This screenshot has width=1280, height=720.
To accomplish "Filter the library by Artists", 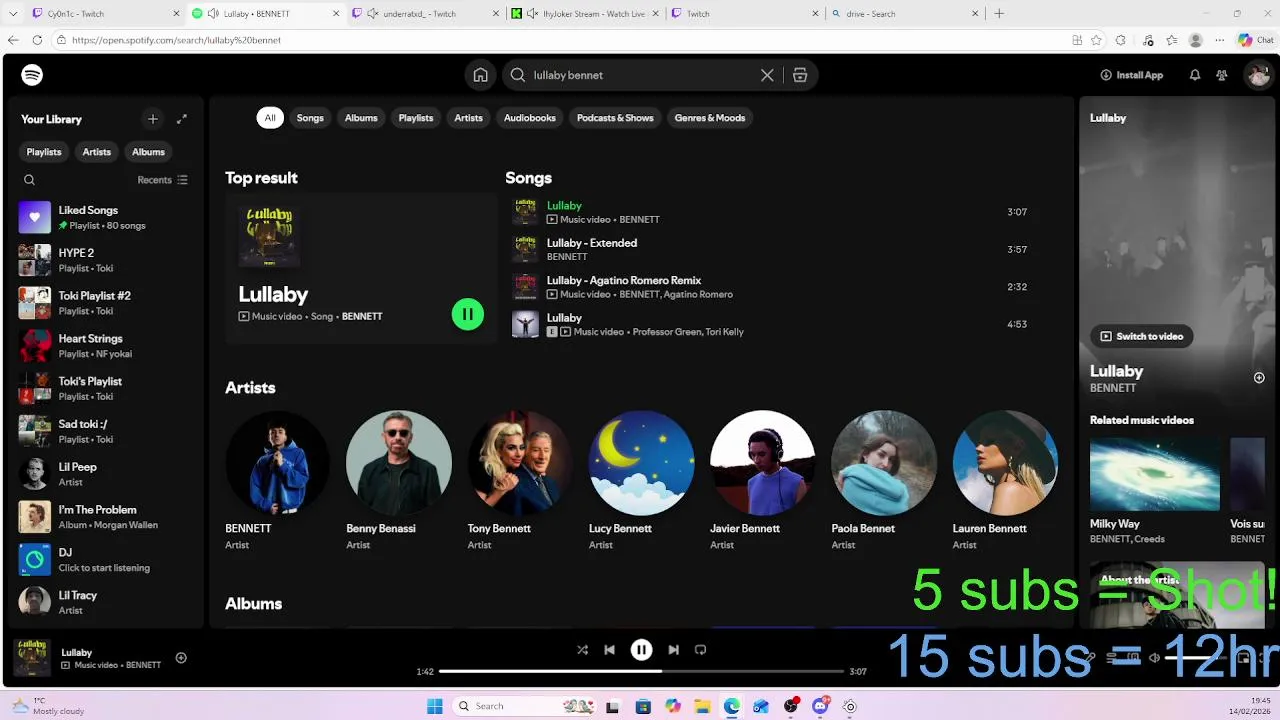I will pos(97,152).
